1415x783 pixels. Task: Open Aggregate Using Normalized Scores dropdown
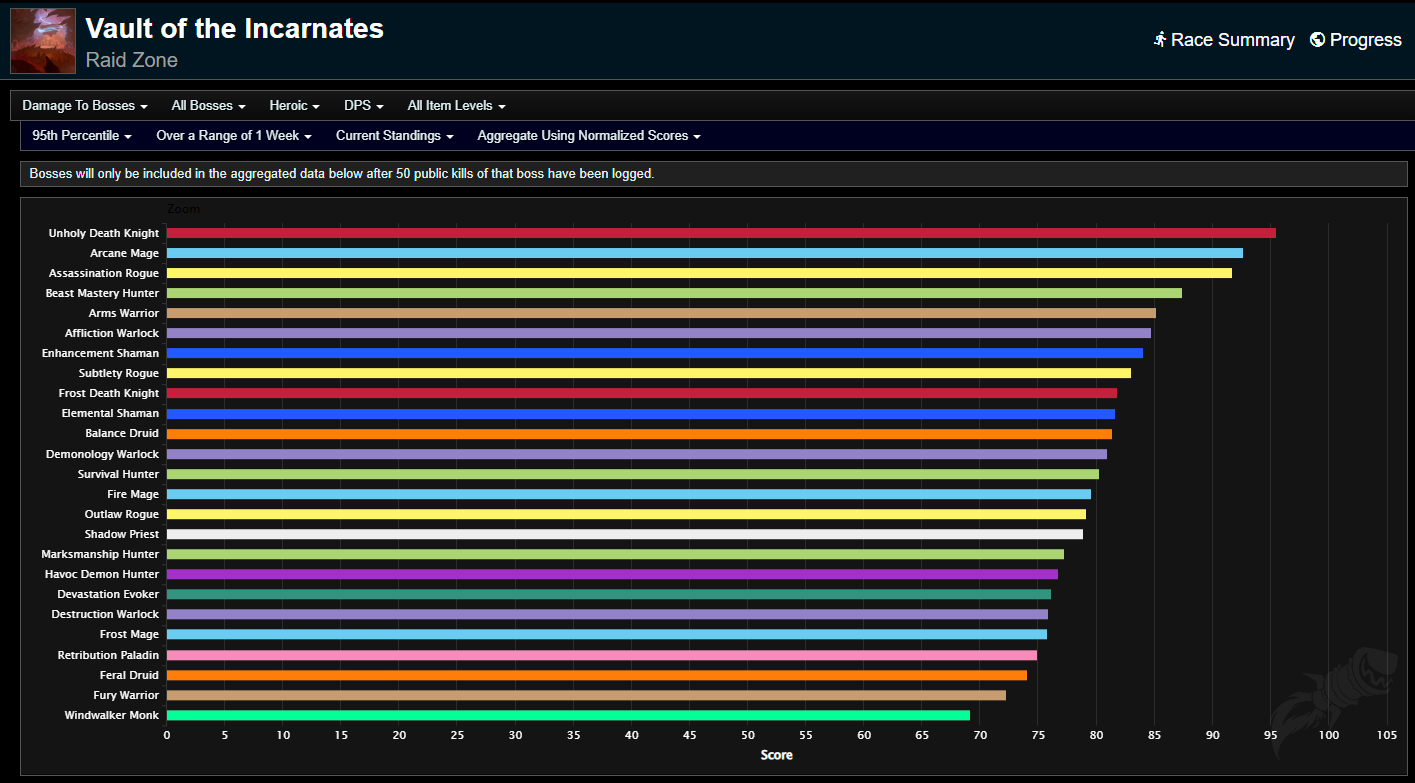pos(589,135)
